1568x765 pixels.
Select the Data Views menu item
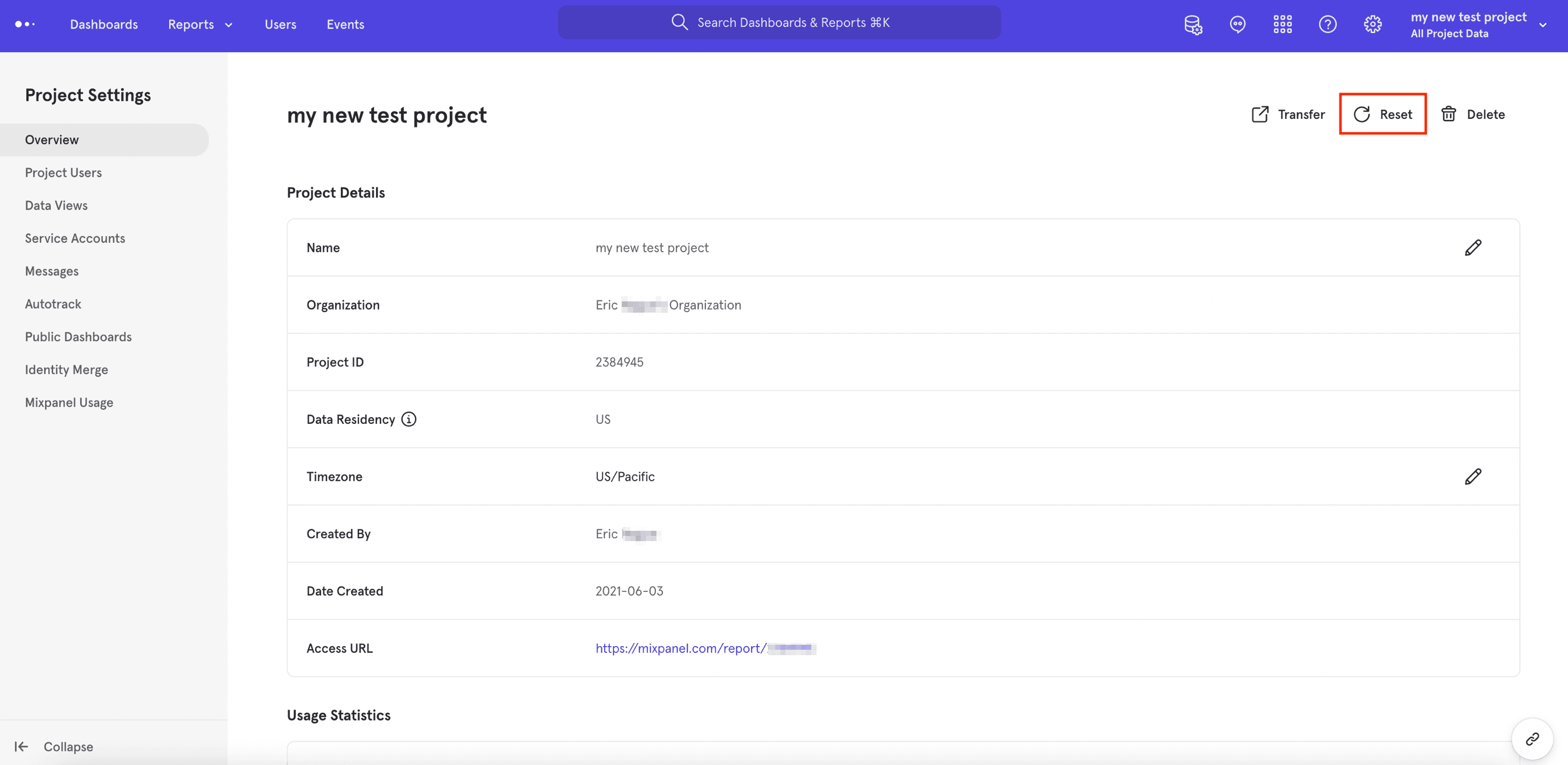tap(56, 205)
